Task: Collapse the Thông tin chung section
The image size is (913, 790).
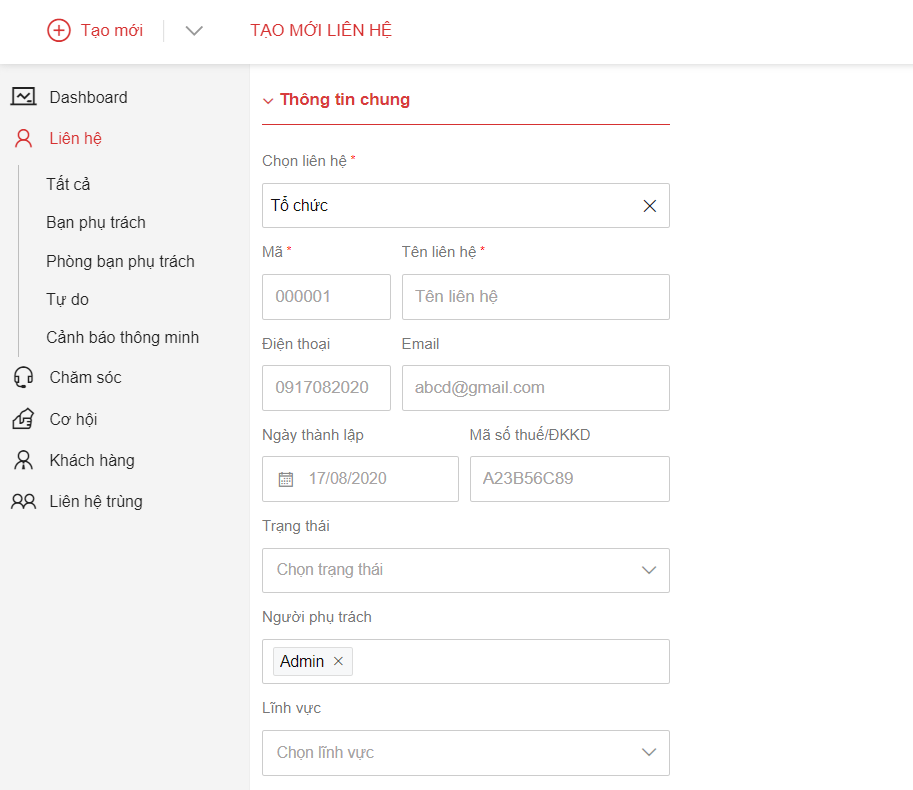Action: click(268, 100)
